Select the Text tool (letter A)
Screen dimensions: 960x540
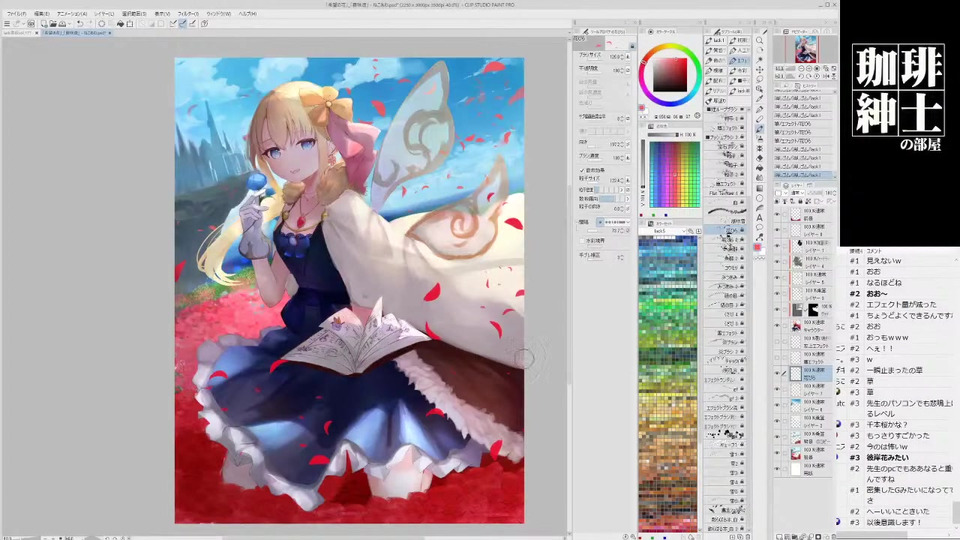pos(759,217)
